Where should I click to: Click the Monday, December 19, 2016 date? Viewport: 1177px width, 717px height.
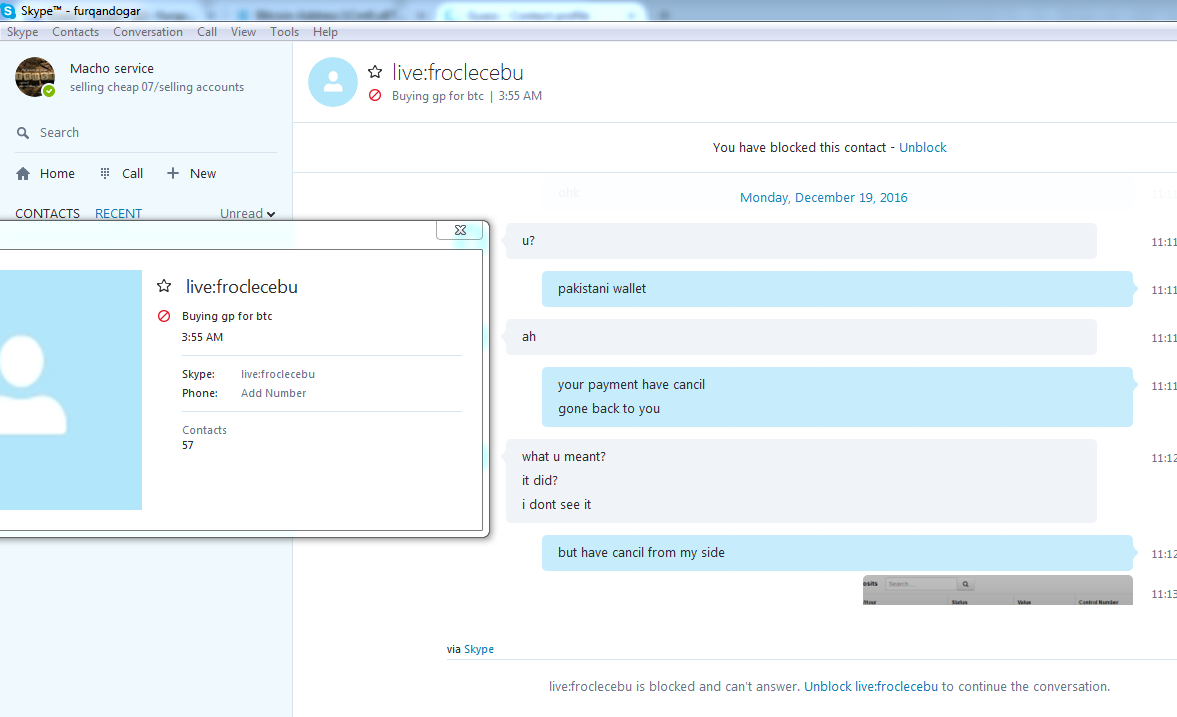click(823, 197)
